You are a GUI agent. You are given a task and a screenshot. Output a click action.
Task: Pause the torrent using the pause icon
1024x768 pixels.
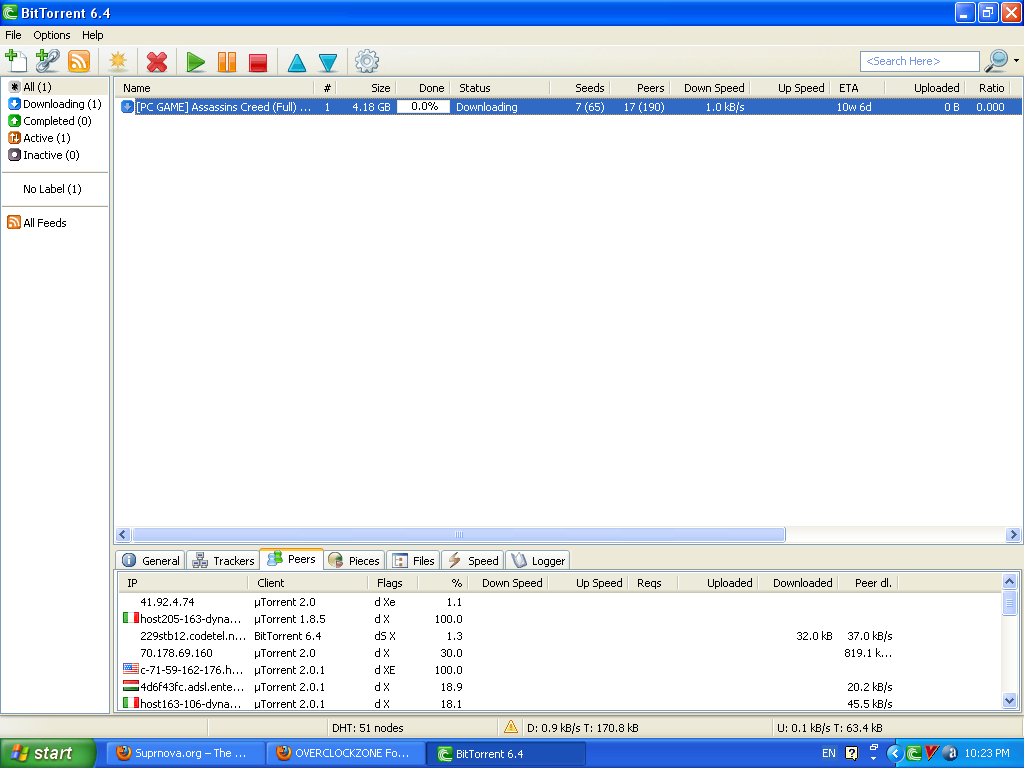(x=227, y=62)
